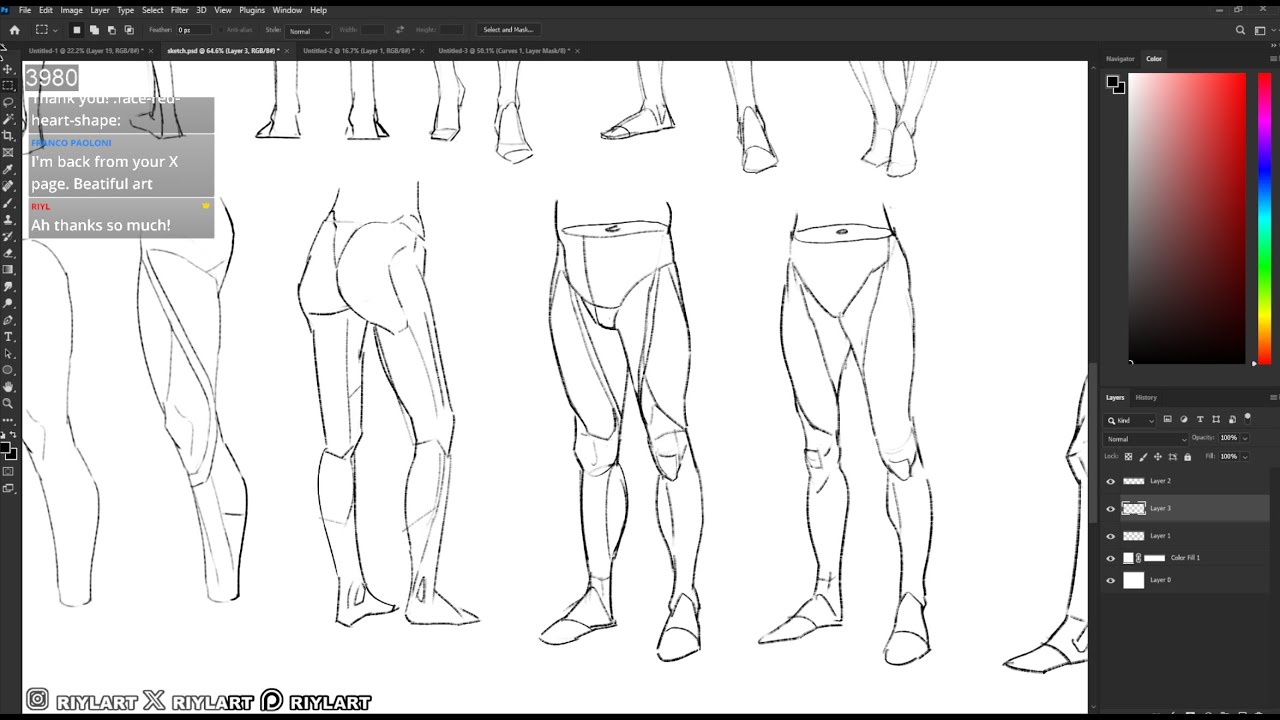Click the Home icon in options bar
This screenshot has width=1280, height=720.
[x=14, y=30]
